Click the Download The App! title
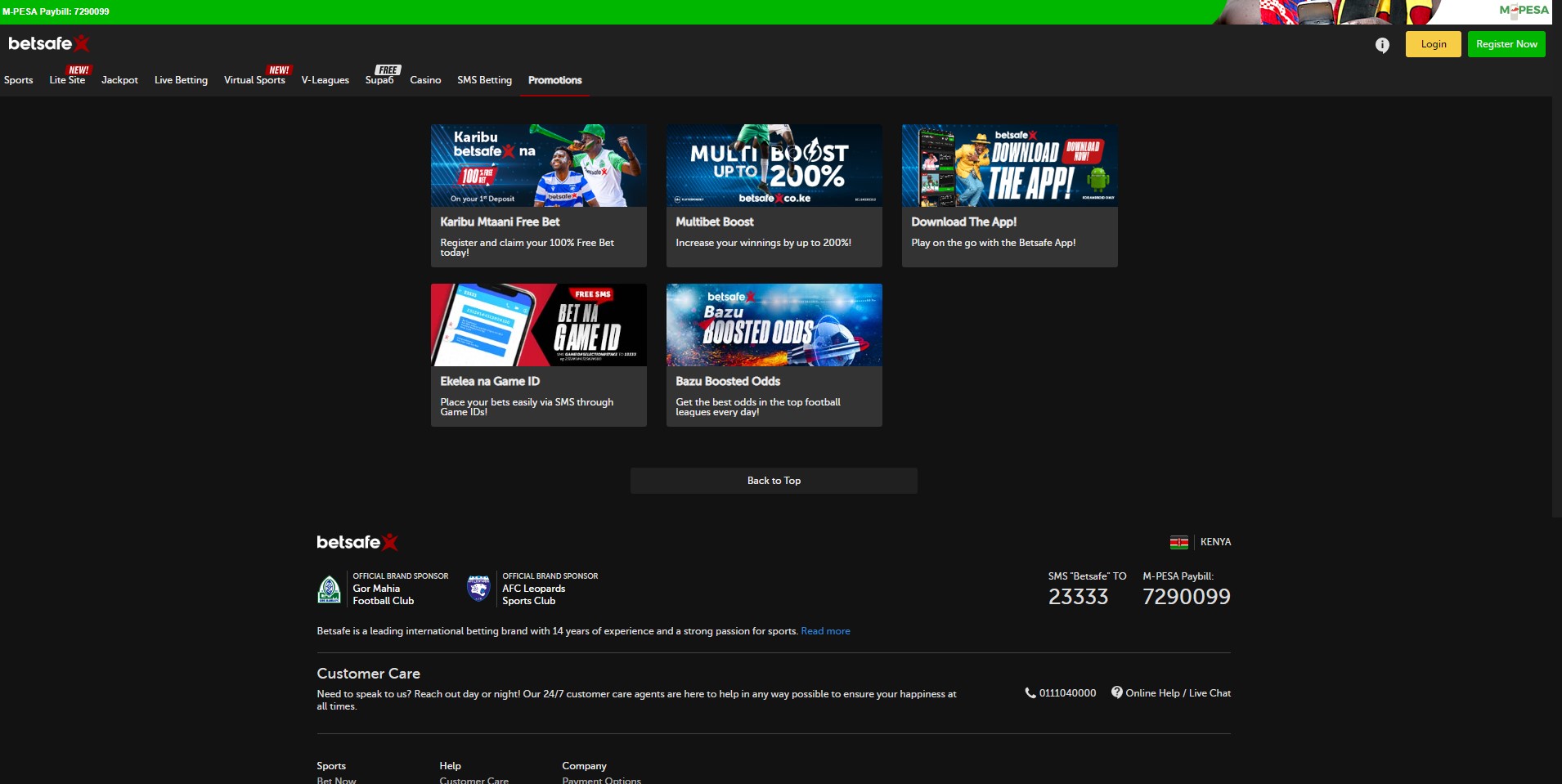The width and height of the screenshot is (1562, 784). pyautogui.click(x=964, y=222)
